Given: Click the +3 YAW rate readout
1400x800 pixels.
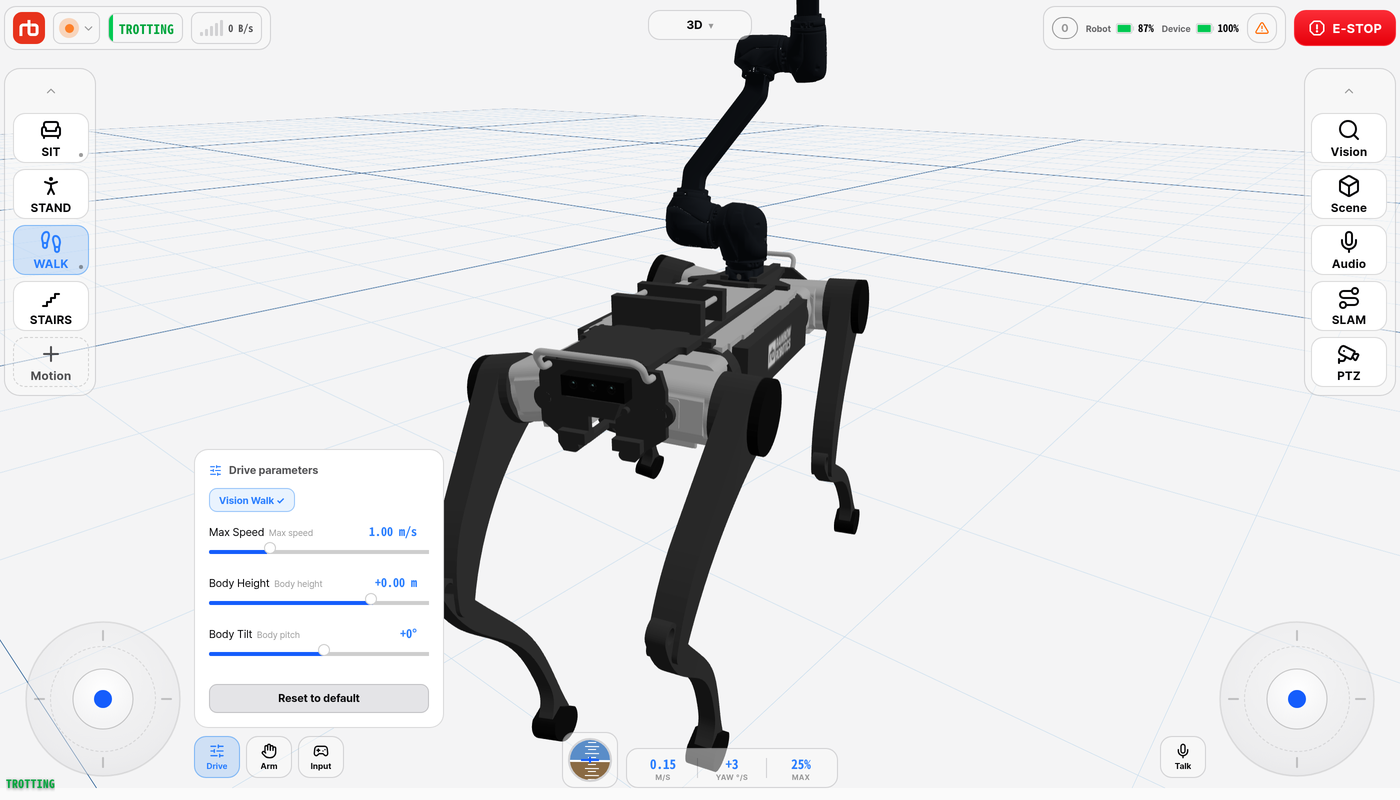Looking at the screenshot, I should (x=732, y=769).
